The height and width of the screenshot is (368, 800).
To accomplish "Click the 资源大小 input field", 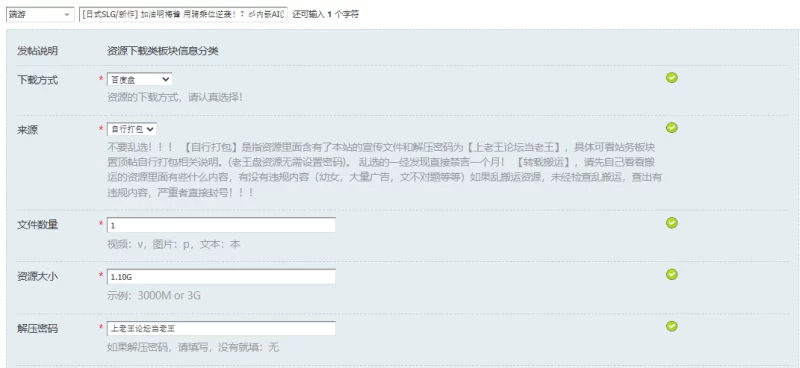I will click(x=221, y=277).
